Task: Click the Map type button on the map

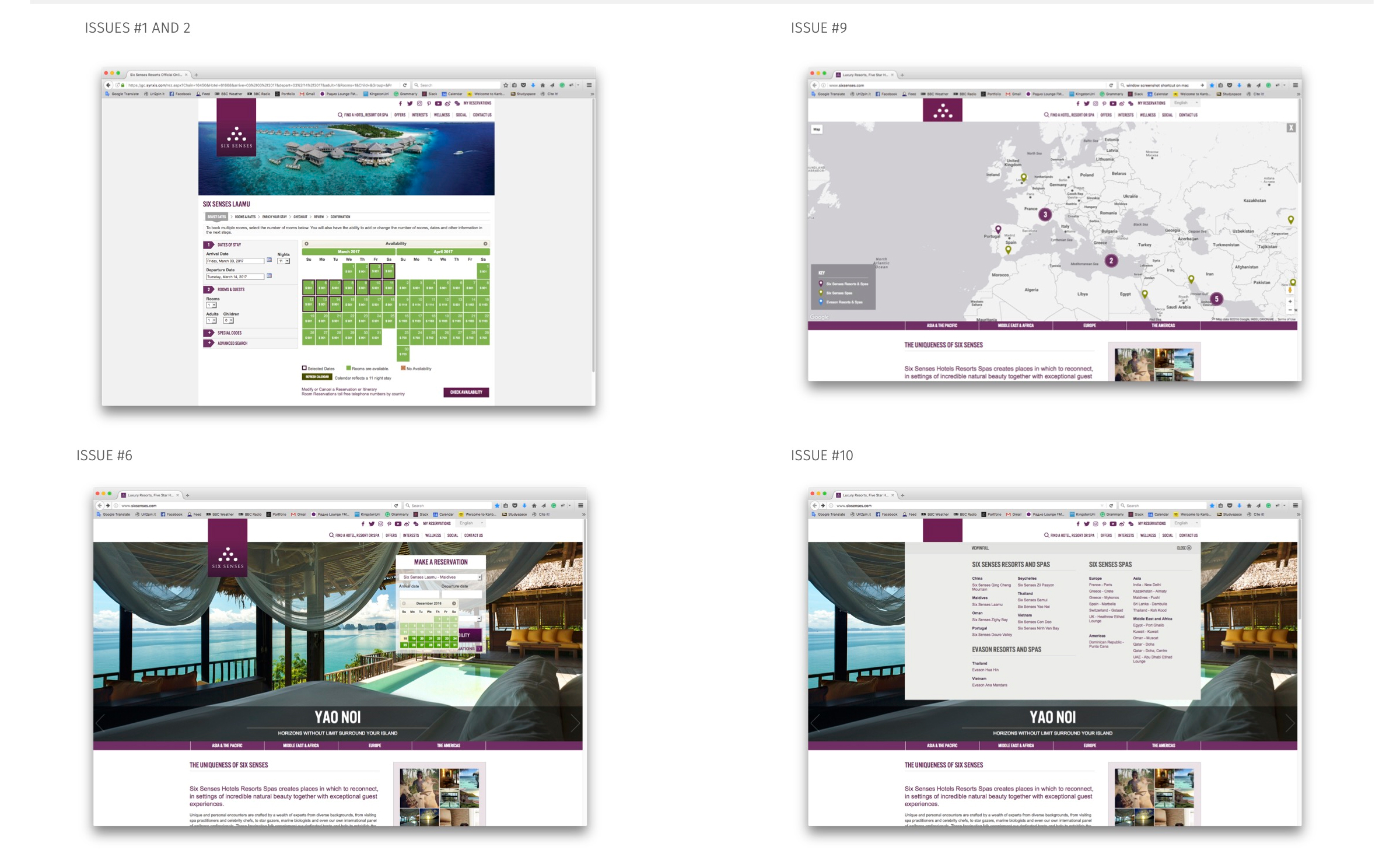Action: [817, 129]
